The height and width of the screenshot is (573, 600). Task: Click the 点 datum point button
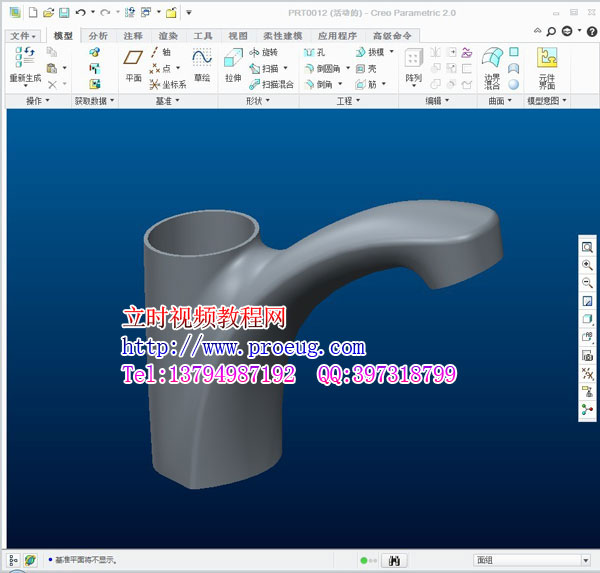point(160,69)
